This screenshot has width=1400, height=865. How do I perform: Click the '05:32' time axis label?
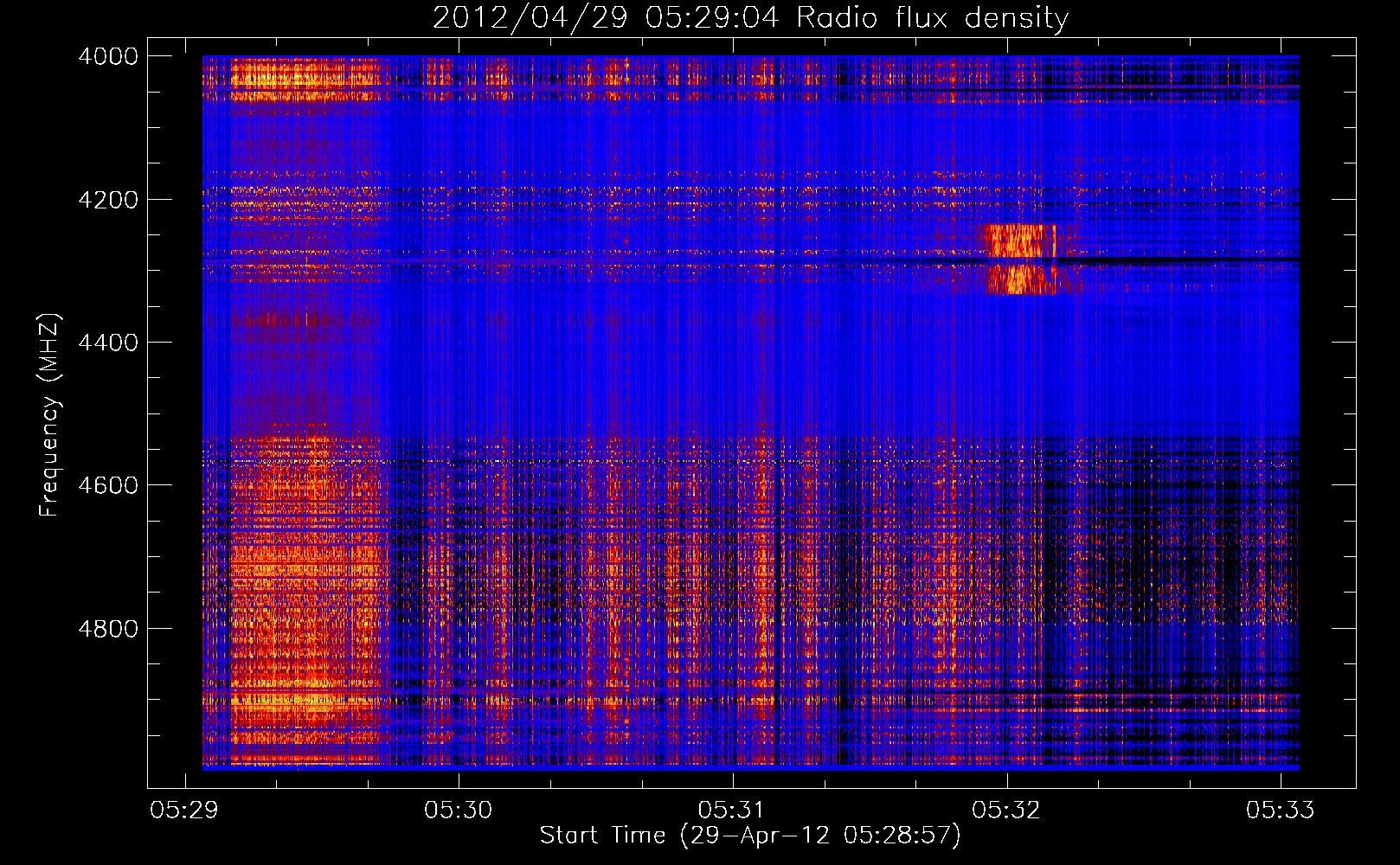tap(1006, 810)
